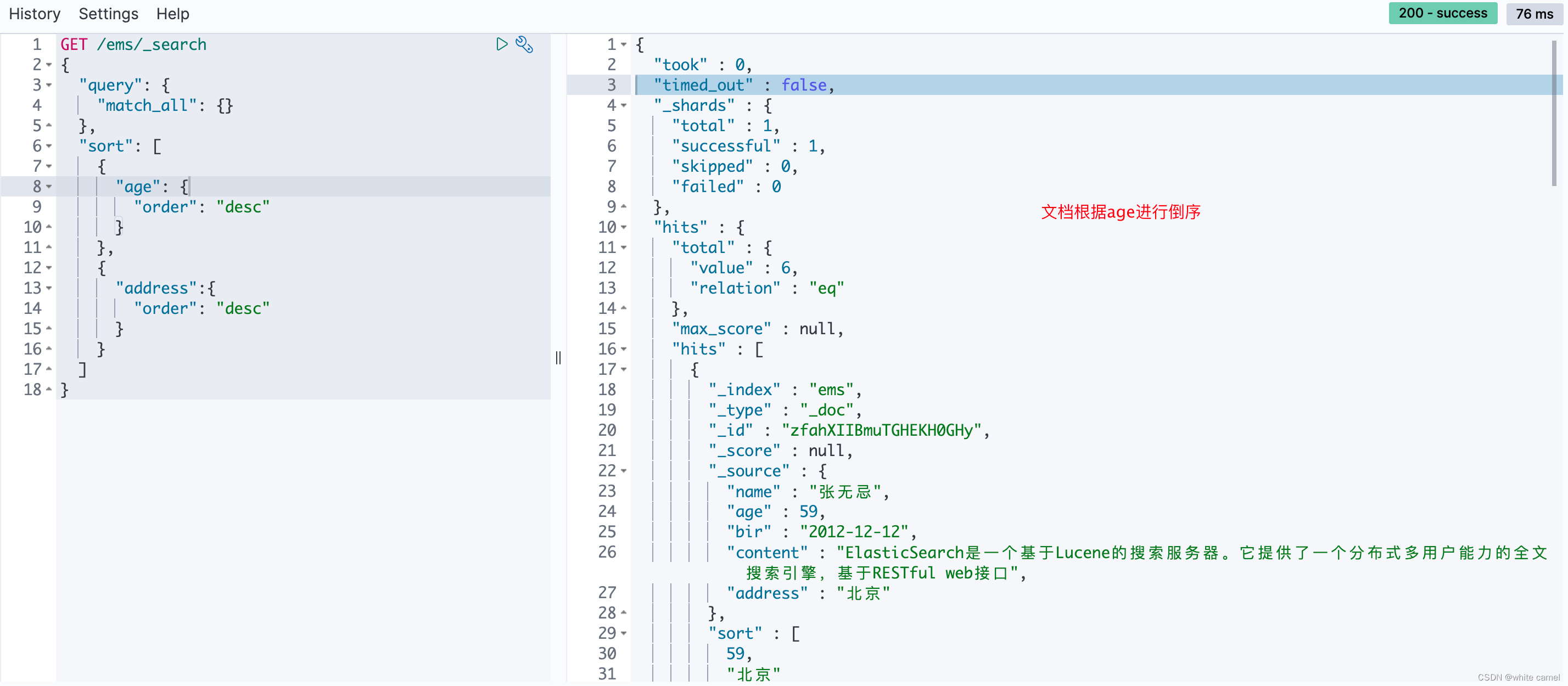The height and width of the screenshot is (686, 1568).
Task: Run the request with the play icon
Action: click(502, 44)
